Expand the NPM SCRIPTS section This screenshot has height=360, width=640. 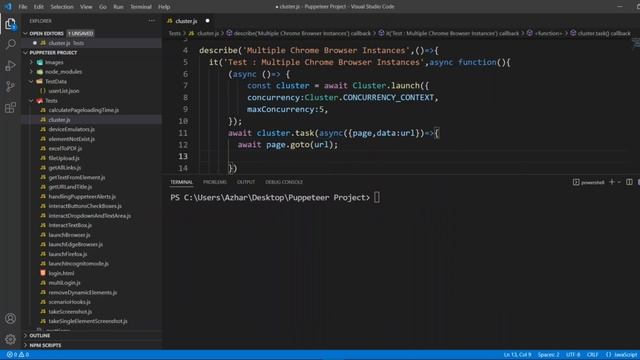click(x=45, y=345)
